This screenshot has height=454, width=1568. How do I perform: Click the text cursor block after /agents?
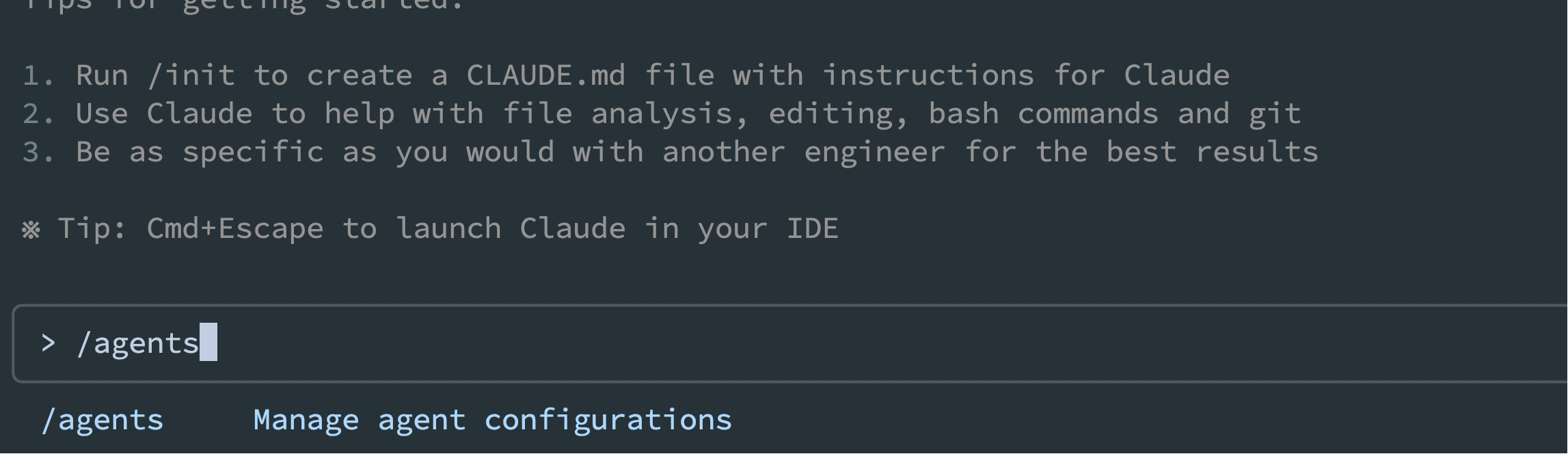[208, 343]
